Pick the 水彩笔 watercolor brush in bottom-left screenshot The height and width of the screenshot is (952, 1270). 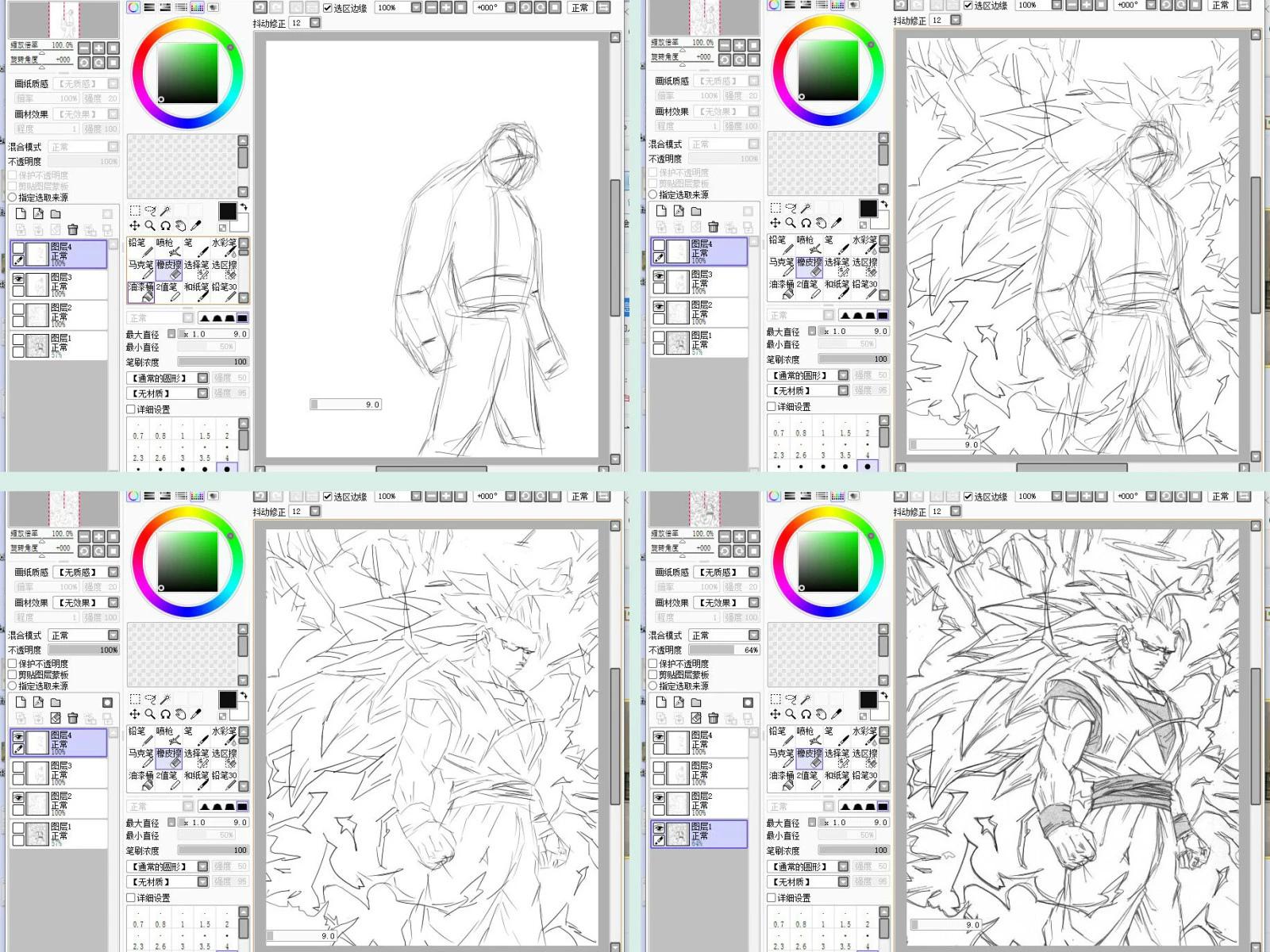tap(224, 736)
